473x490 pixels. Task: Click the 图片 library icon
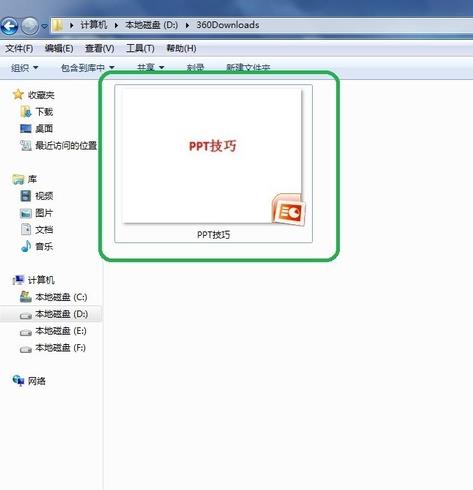(x=26, y=213)
